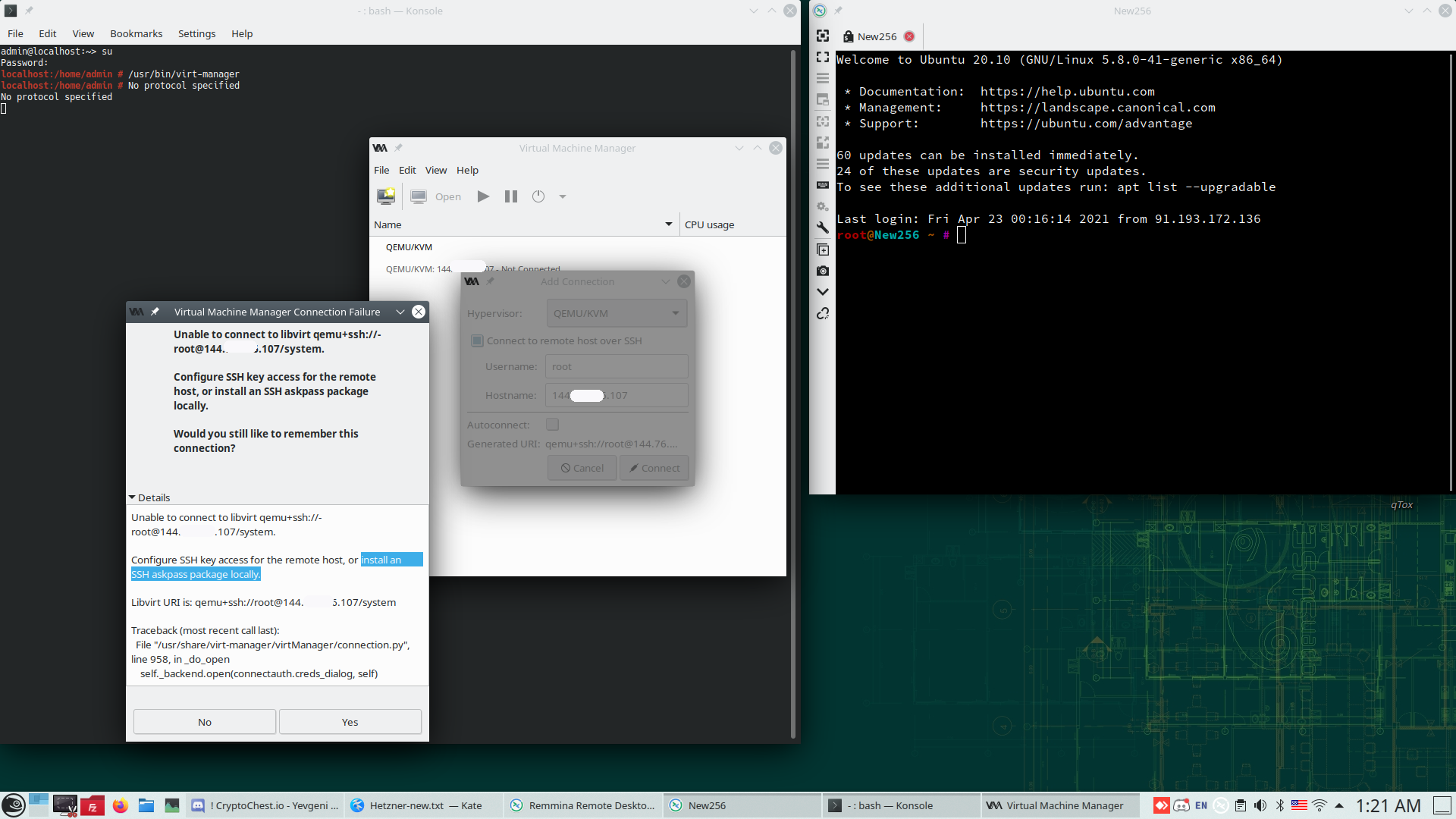Click the Konsole vertical scrollbar
Viewport: 1456px width, 819px height.
coord(793,379)
